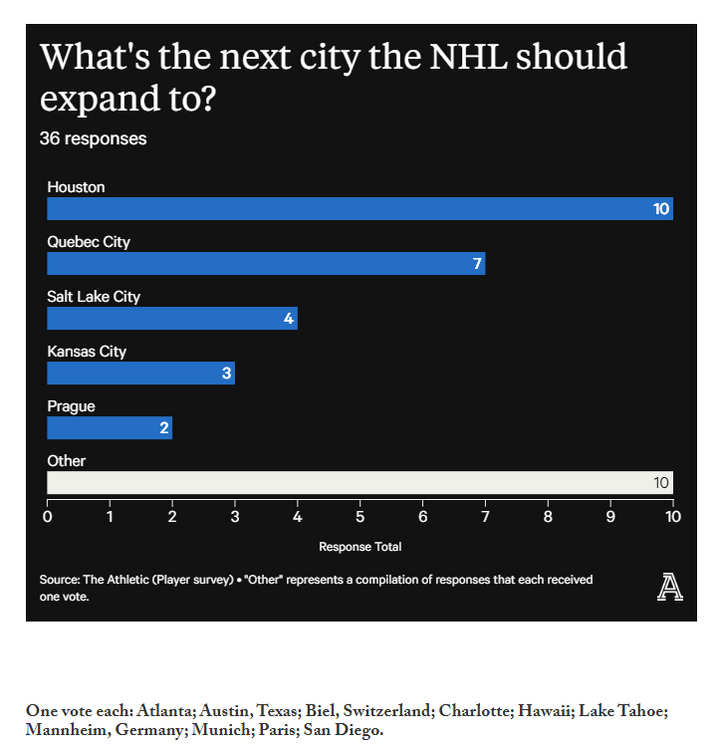Click the Kansas City label text
Screen dimensions: 719x750
pyautogui.click(x=87, y=351)
